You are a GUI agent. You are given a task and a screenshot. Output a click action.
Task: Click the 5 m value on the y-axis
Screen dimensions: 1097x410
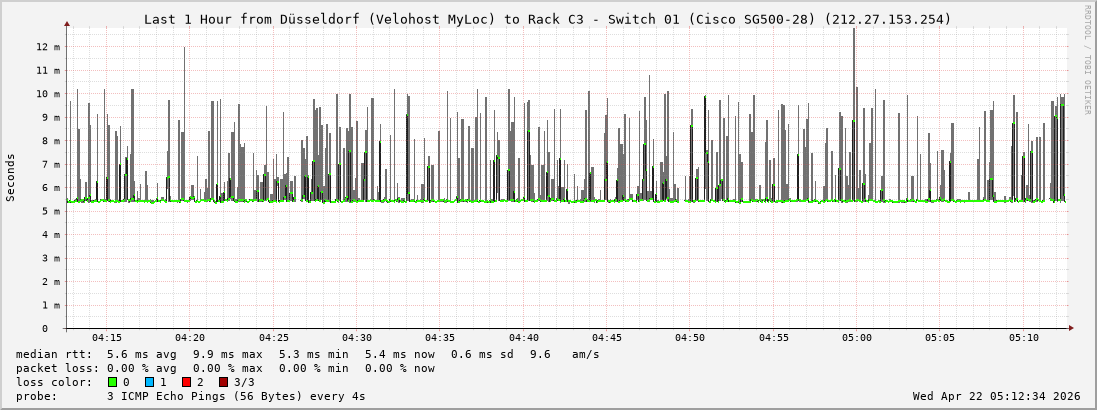[x=52, y=211]
